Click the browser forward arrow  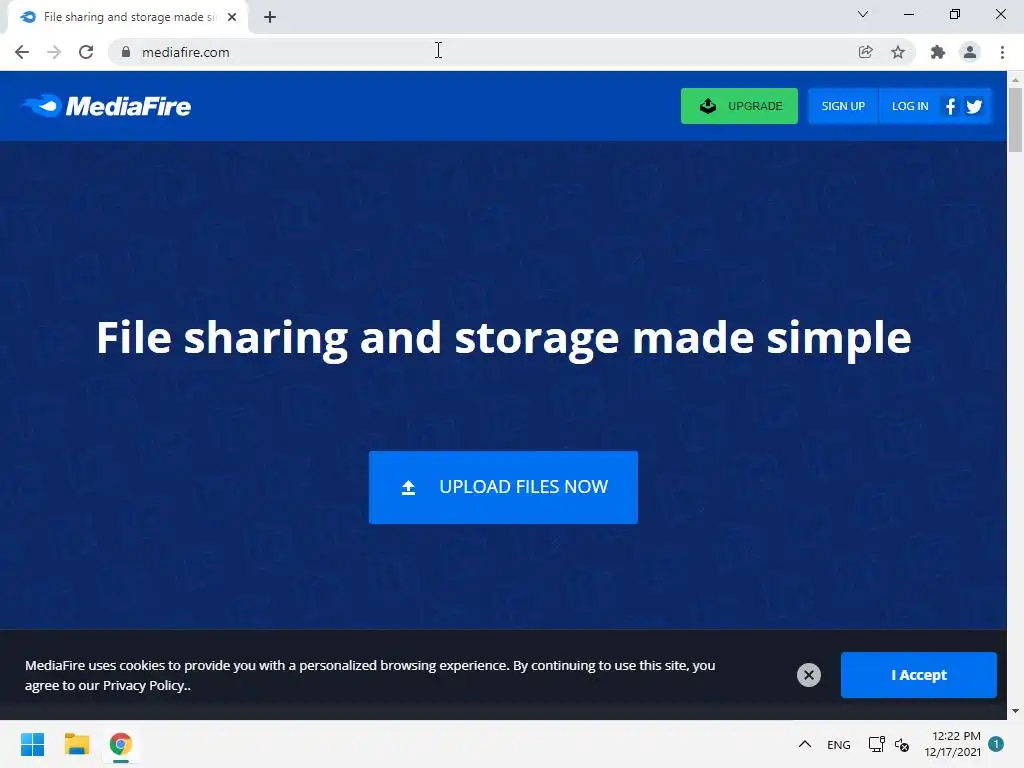(54, 52)
